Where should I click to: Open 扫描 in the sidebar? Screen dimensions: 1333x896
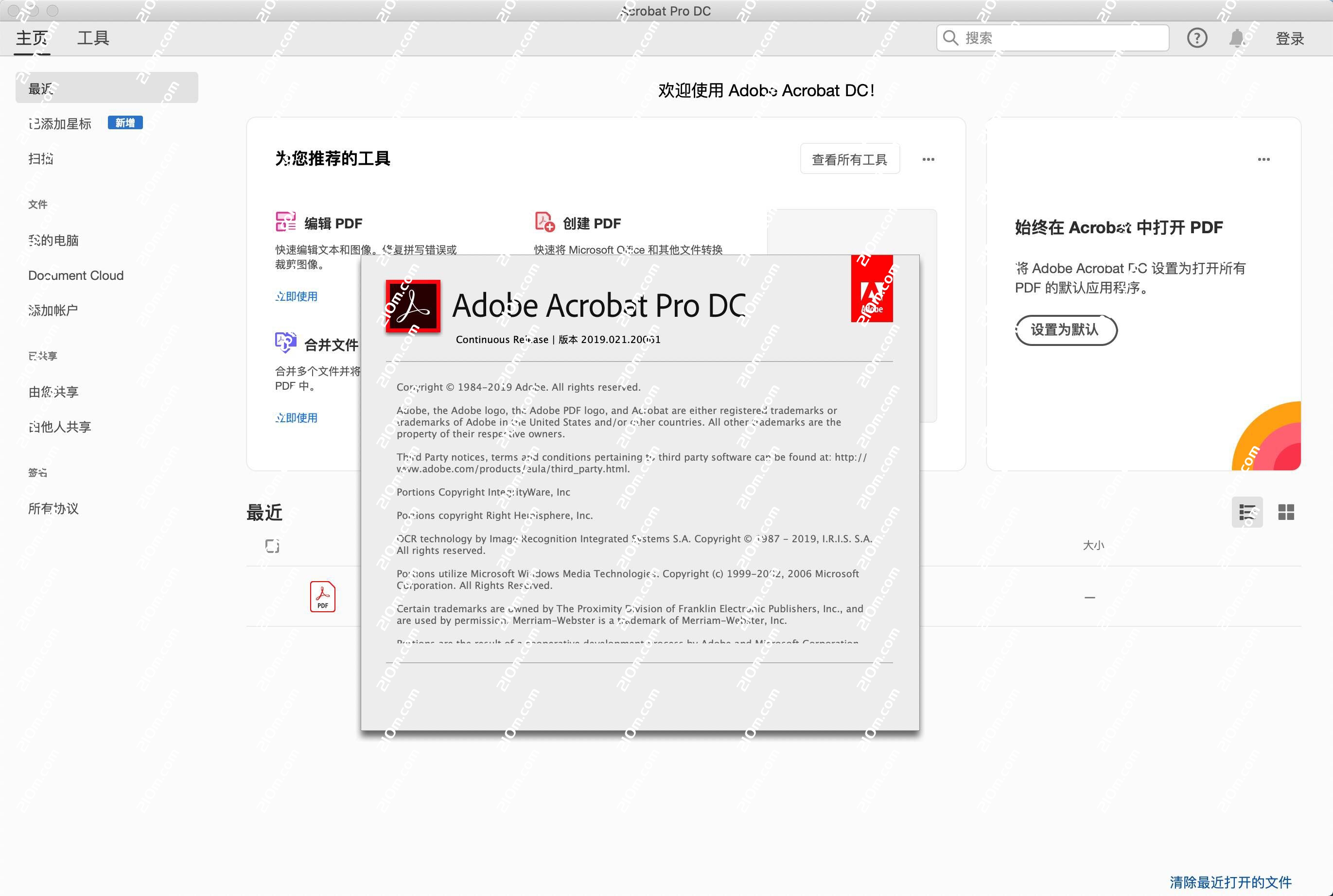40,159
